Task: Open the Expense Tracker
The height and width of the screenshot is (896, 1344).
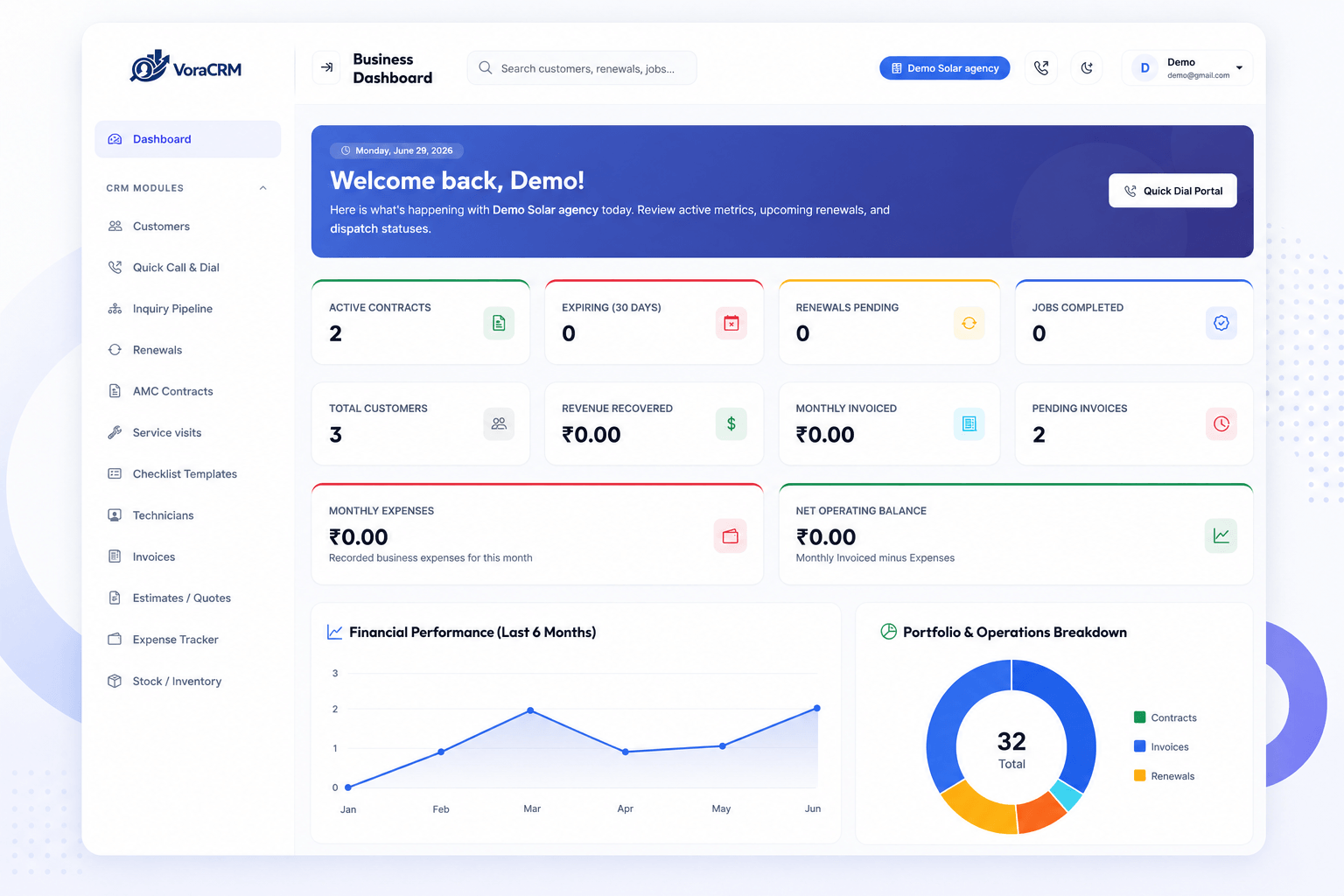Action: (187, 640)
